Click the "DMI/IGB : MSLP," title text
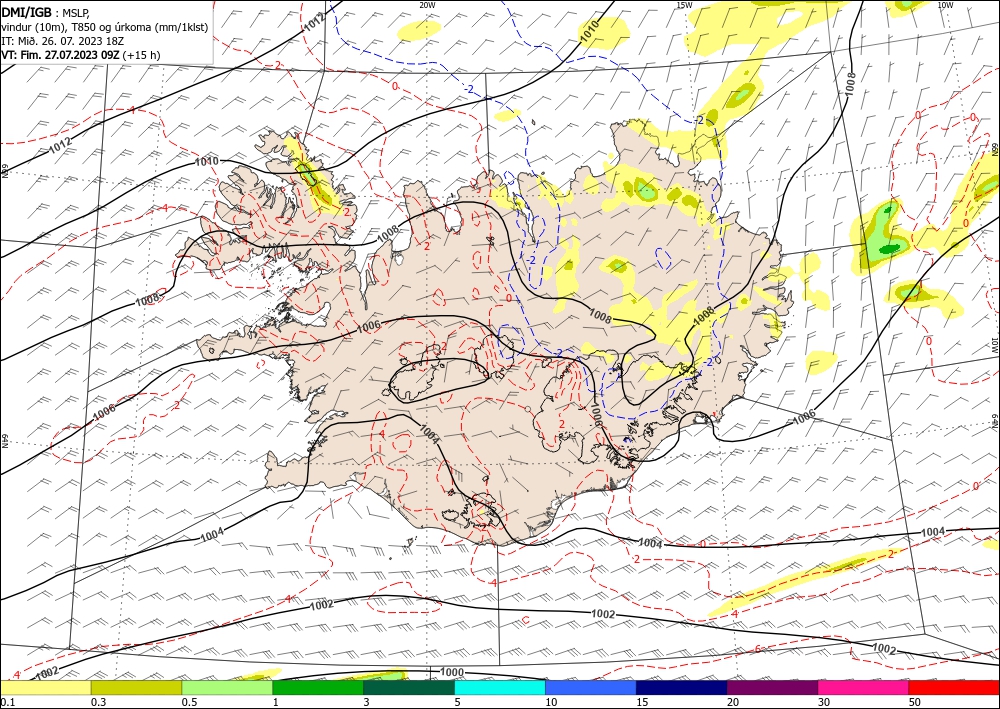Viewport: 1000px width, 709px height. [x=45, y=11]
